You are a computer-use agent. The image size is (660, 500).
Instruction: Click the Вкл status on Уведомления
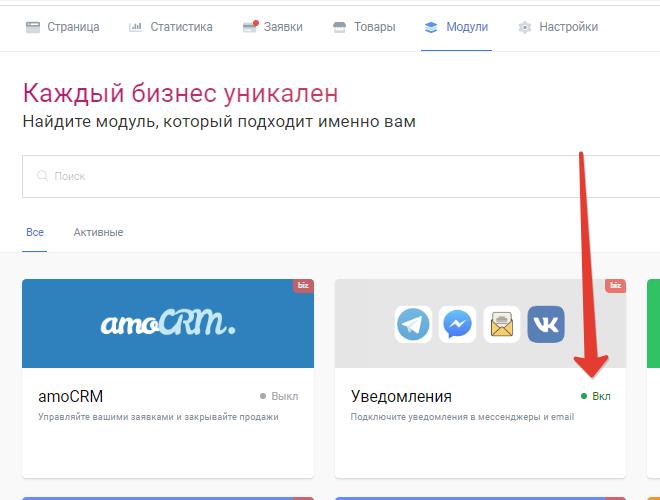click(x=596, y=396)
